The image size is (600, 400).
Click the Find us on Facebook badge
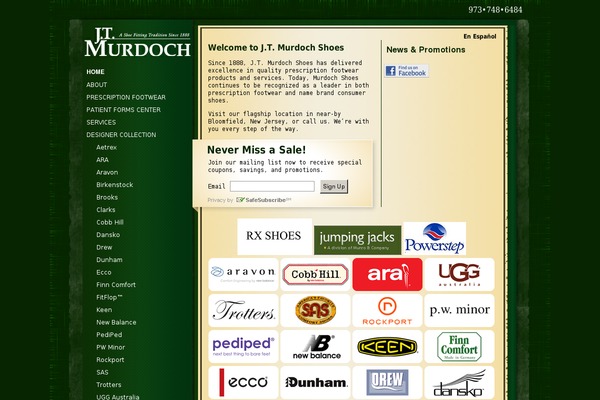point(407,70)
